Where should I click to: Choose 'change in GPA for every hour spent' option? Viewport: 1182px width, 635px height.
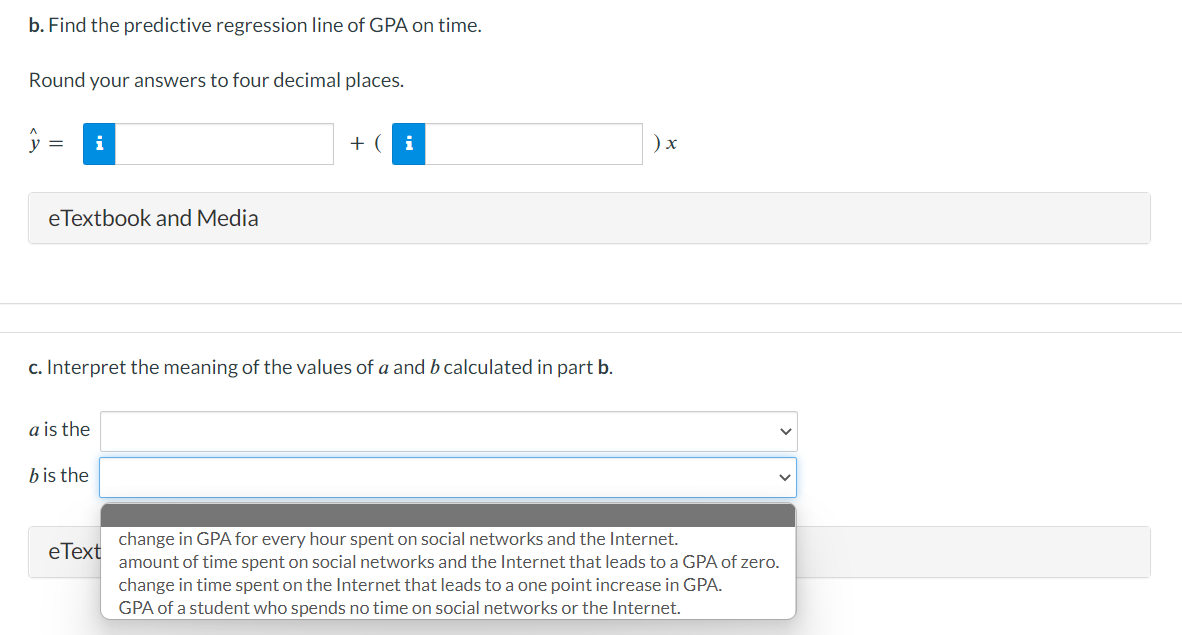coord(398,538)
